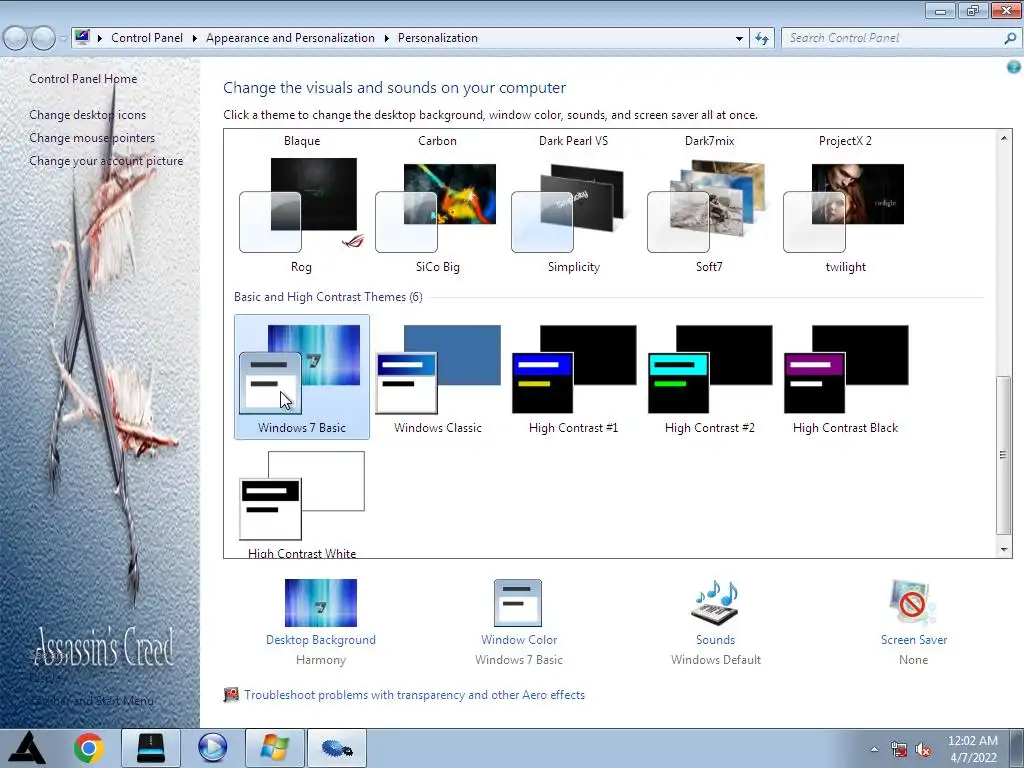Open Google Chrome from the taskbar
The image size is (1024, 768).
tap(89, 748)
